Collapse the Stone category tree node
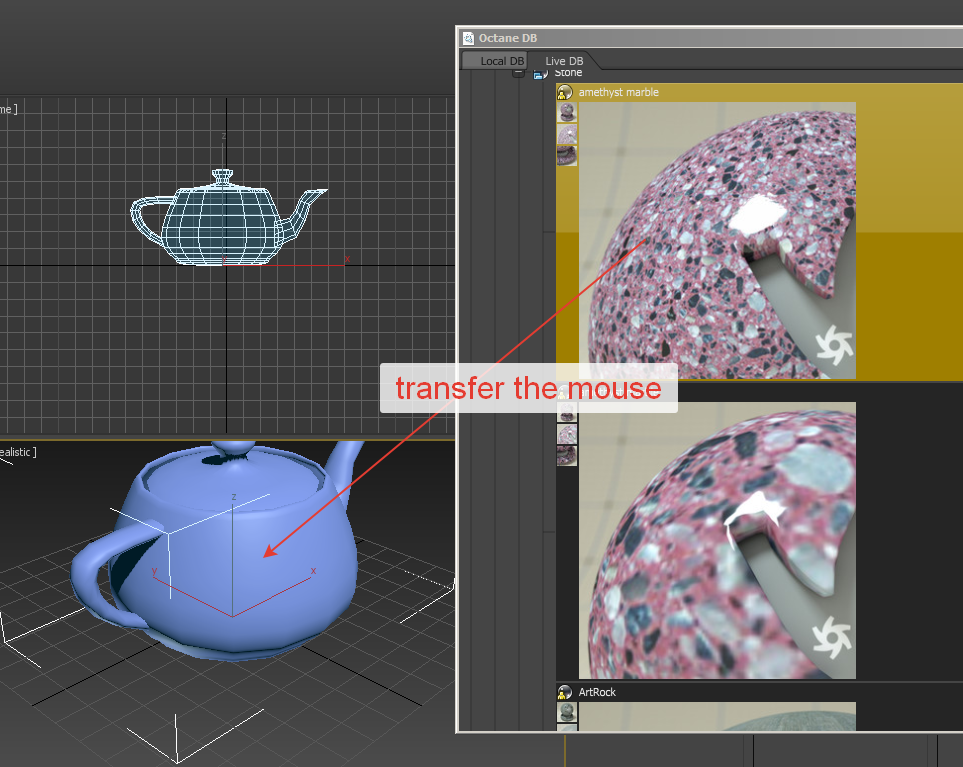Screen dimensions: 963x767 519,73
